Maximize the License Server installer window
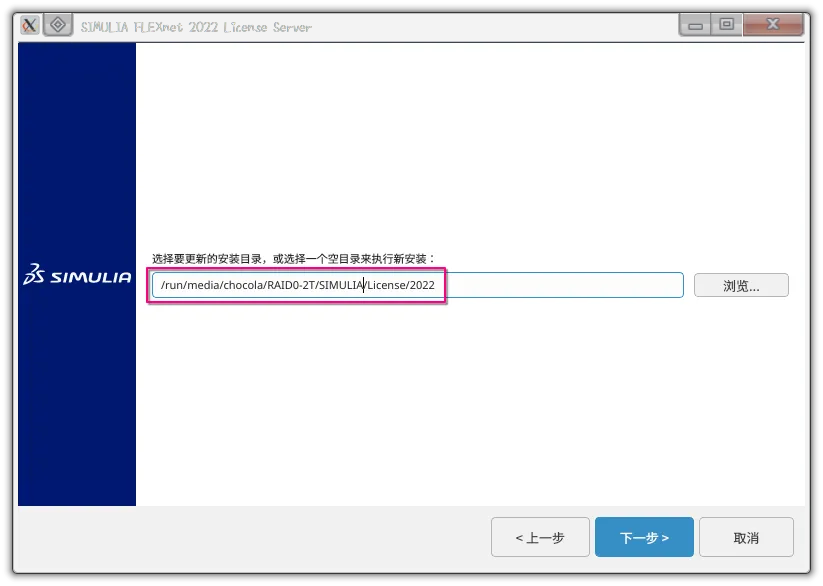Image resolution: width=823 pixels, height=586 pixels. [727, 25]
